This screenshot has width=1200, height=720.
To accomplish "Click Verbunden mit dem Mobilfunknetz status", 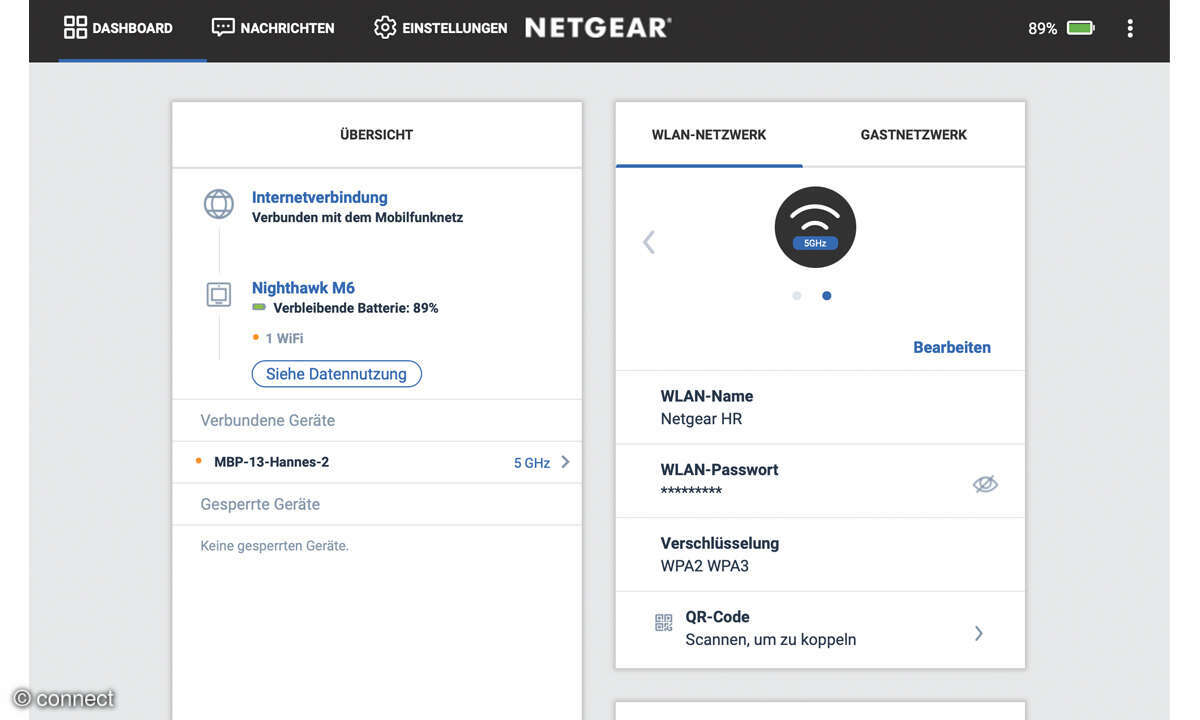I will [x=357, y=217].
